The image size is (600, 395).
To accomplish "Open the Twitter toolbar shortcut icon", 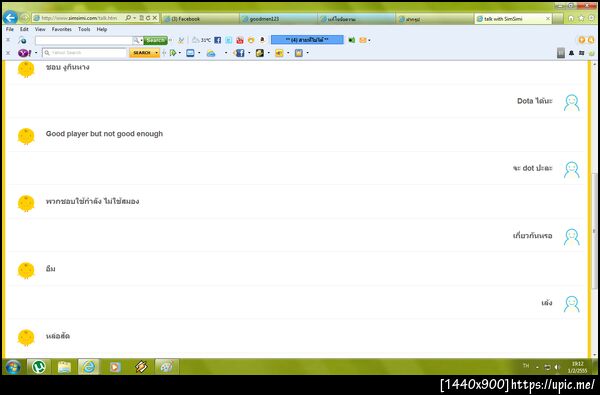I will pos(228,40).
